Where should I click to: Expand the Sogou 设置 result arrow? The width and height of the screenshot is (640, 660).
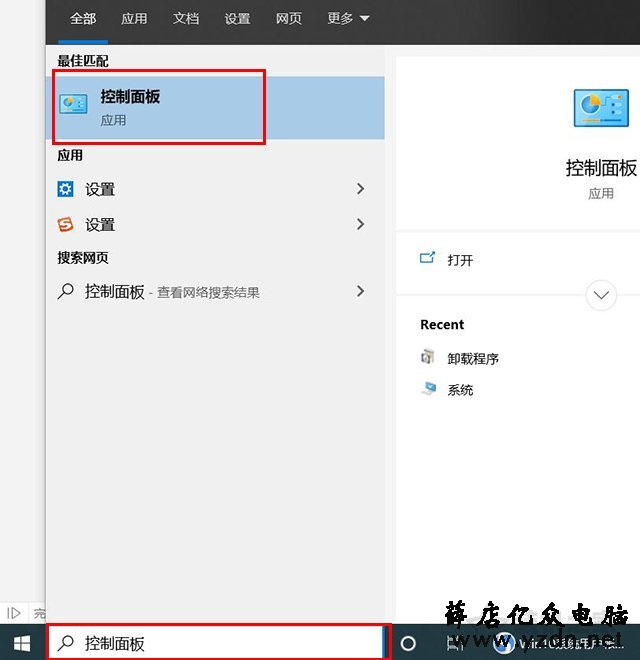pos(360,224)
